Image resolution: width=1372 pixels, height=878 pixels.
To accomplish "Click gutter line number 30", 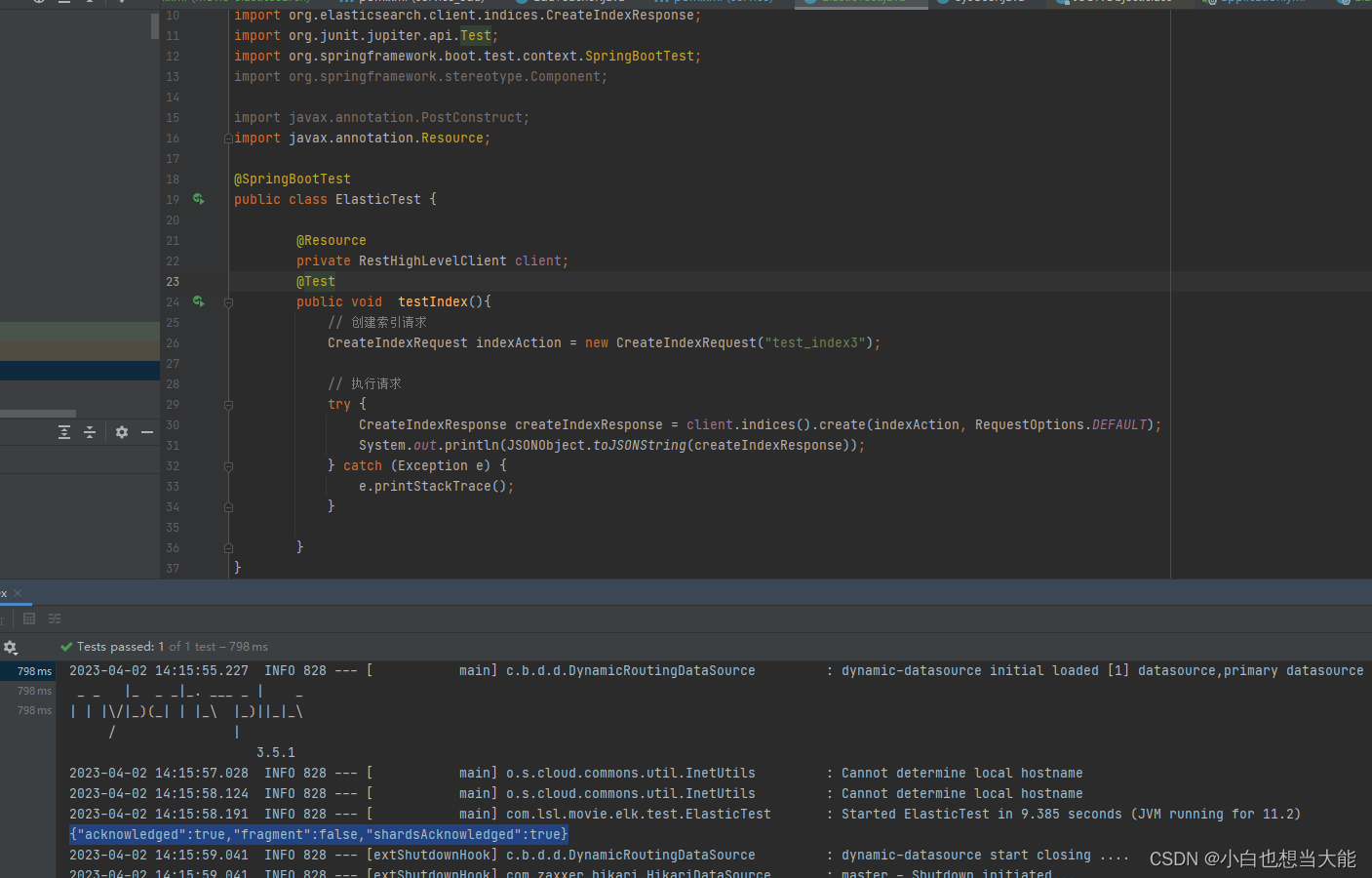I will coord(173,424).
